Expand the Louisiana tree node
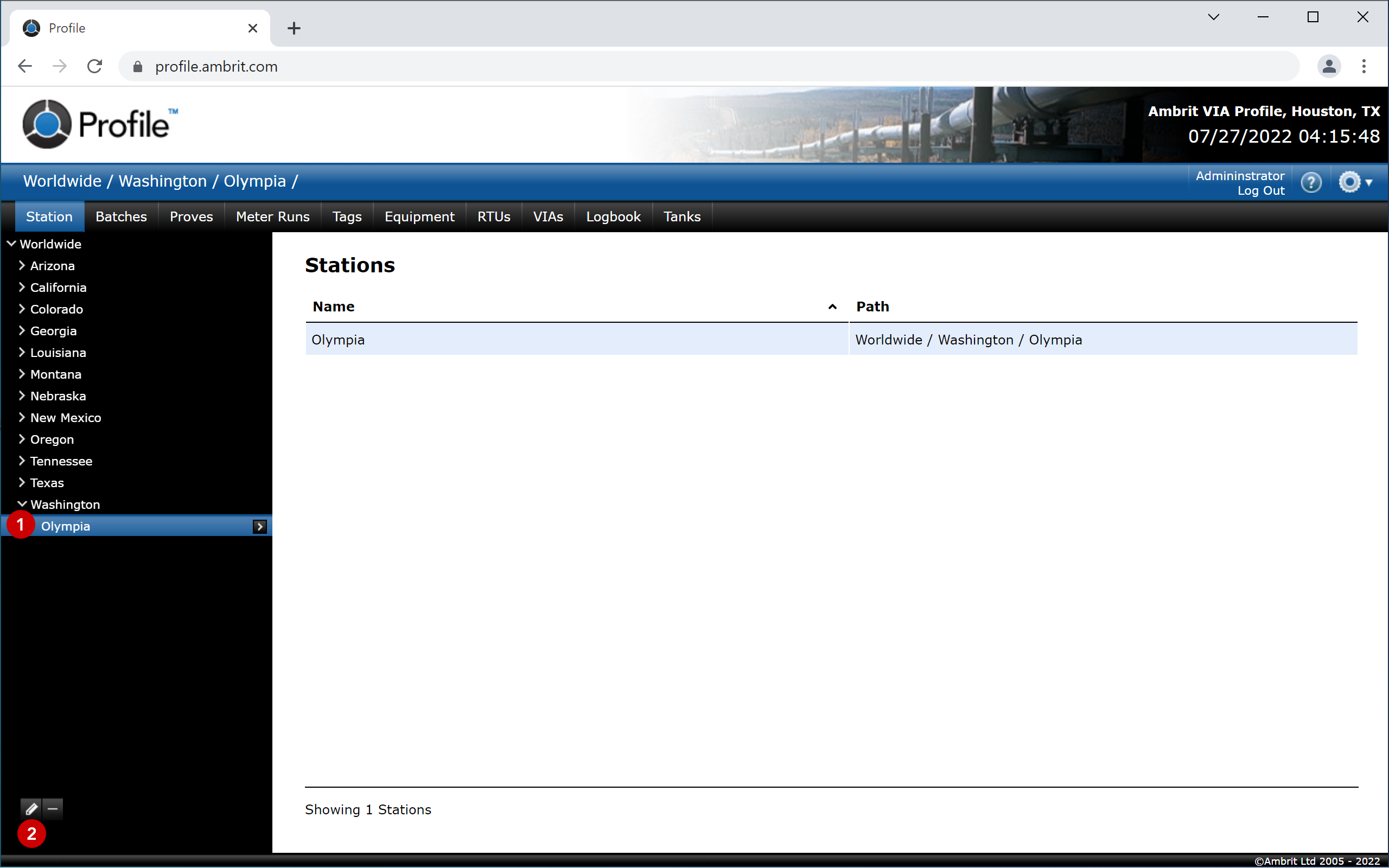The width and height of the screenshot is (1389, 868). click(x=22, y=353)
